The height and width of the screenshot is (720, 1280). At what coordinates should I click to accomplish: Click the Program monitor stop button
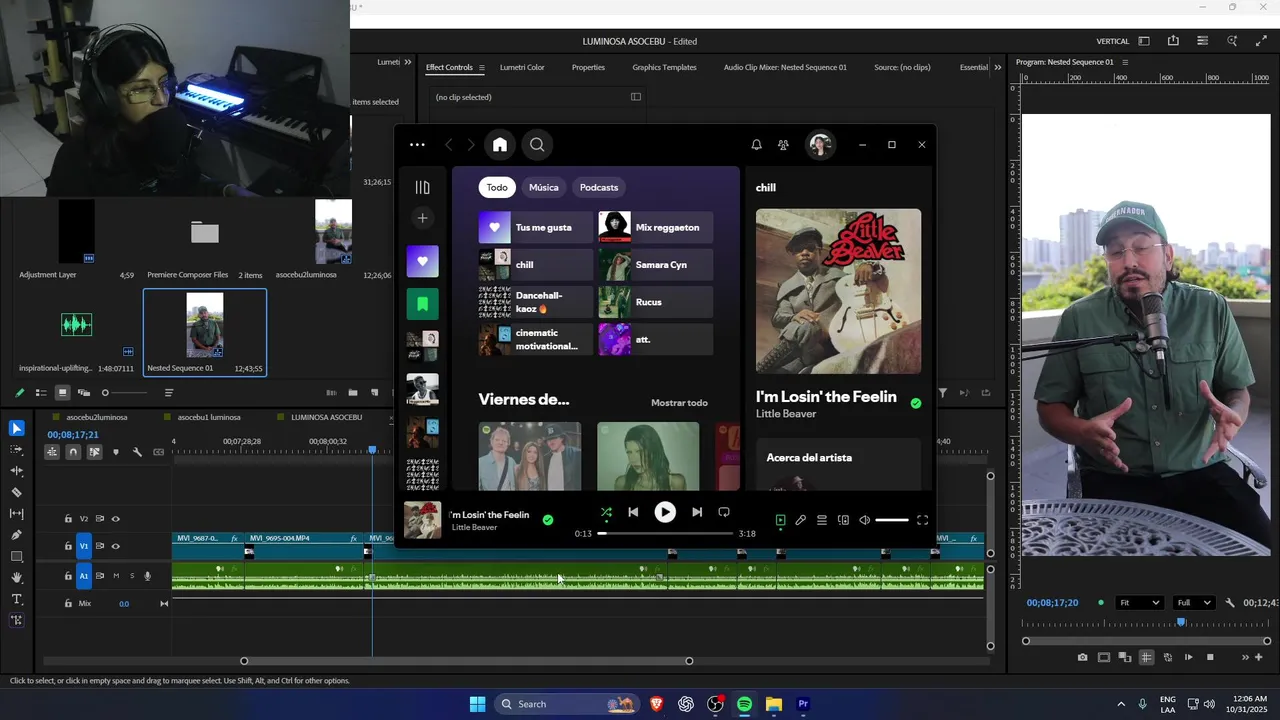coord(1210,657)
